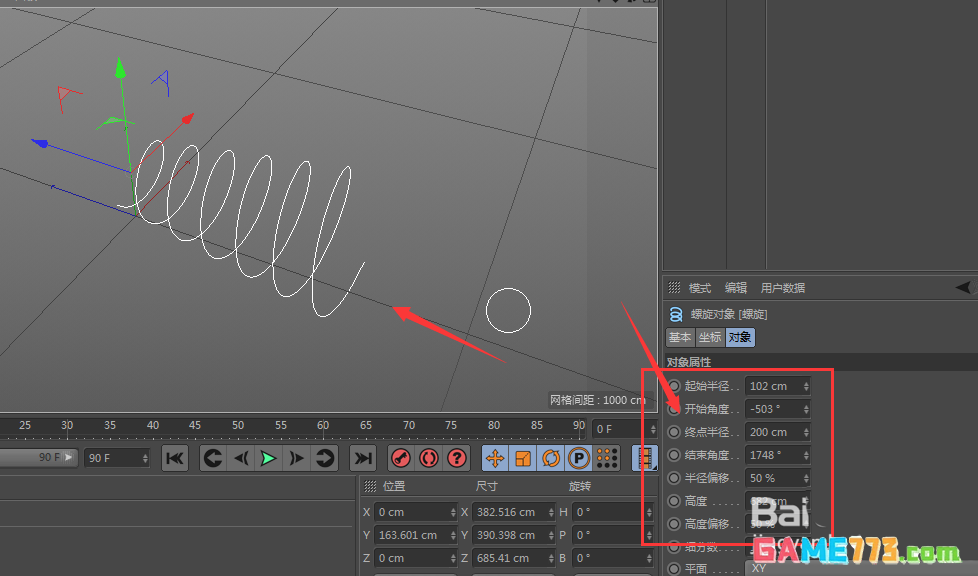Image resolution: width=978 pixels, height=576 pixels.
Task: Toggle the Position move key icon
Action: [x=495, y=458]
